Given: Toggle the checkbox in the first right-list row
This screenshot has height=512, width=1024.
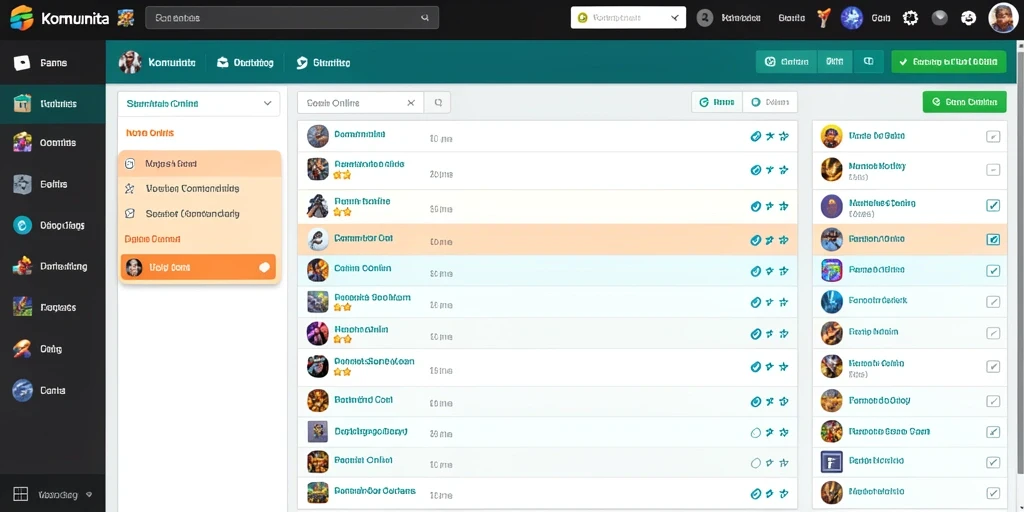Looking at the screenshot, I should (x=993, y=136).
